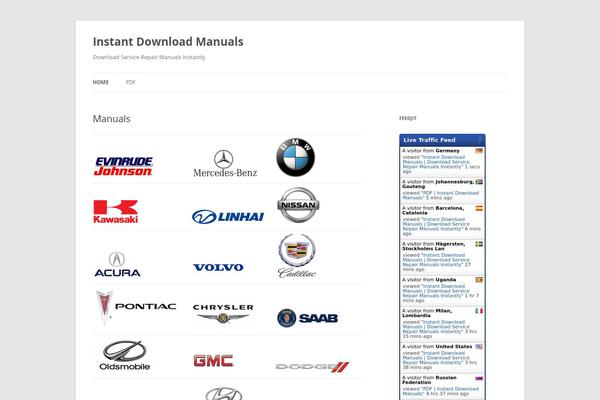Choose the Linhai logo

pyautogui.click(x=228, y=217)
